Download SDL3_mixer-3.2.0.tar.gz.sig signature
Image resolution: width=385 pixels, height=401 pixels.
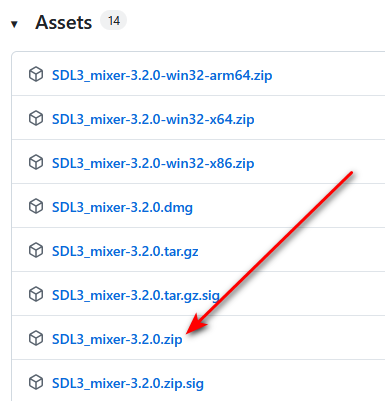point(136,295)
